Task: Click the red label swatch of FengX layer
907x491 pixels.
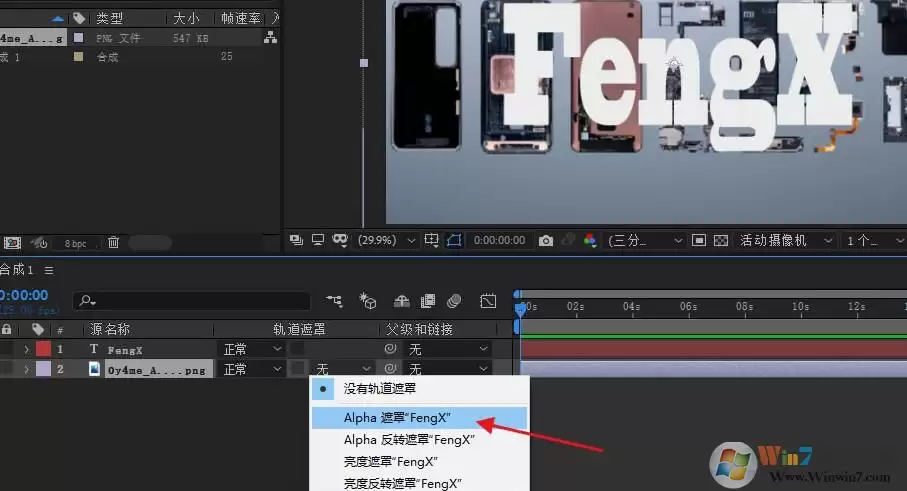Action: click(x=43, y=349)
